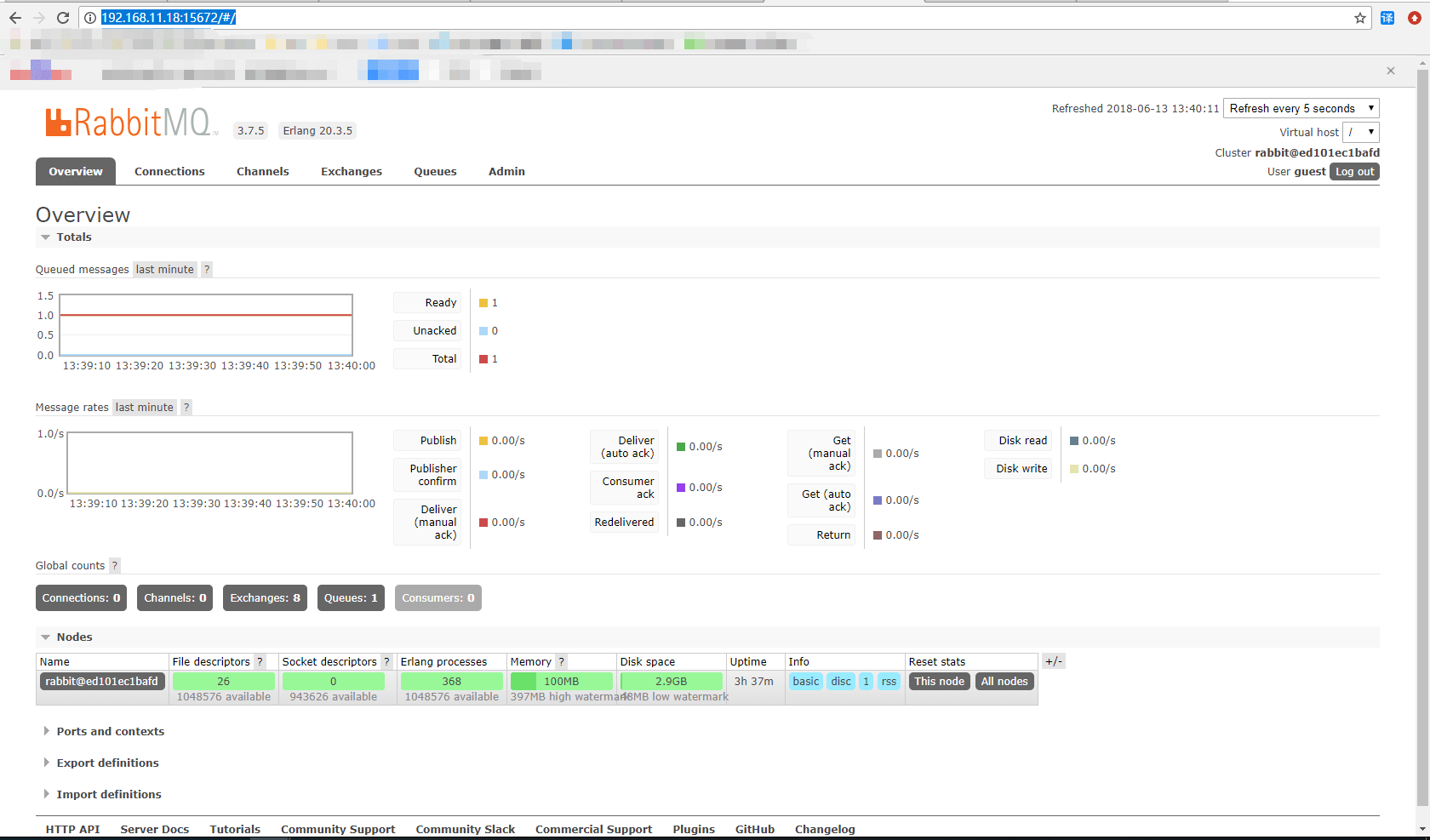This screenshot has height=840, width=1430.
Task: Click the RabbitMQ logo
Action: tap(129, 123)
